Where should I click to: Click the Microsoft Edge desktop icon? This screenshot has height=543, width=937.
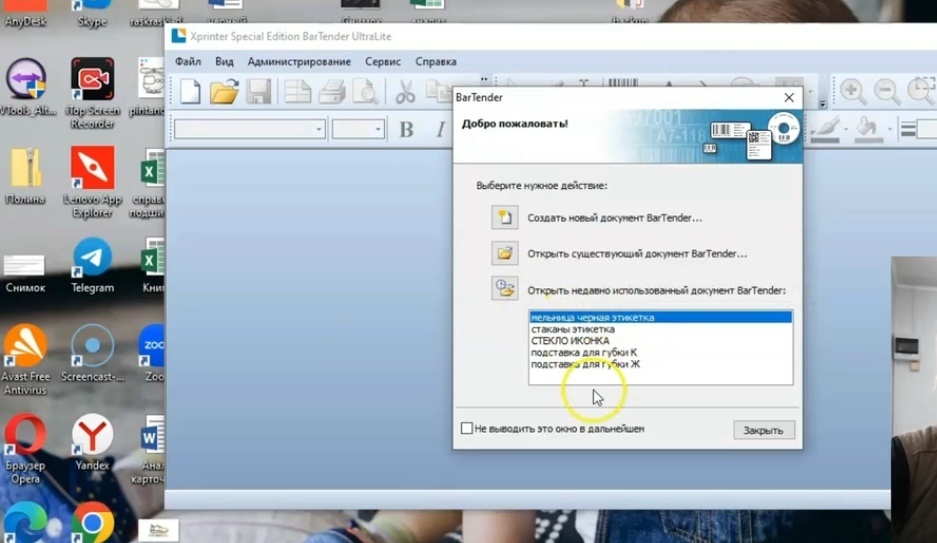(x=25, y=523)
